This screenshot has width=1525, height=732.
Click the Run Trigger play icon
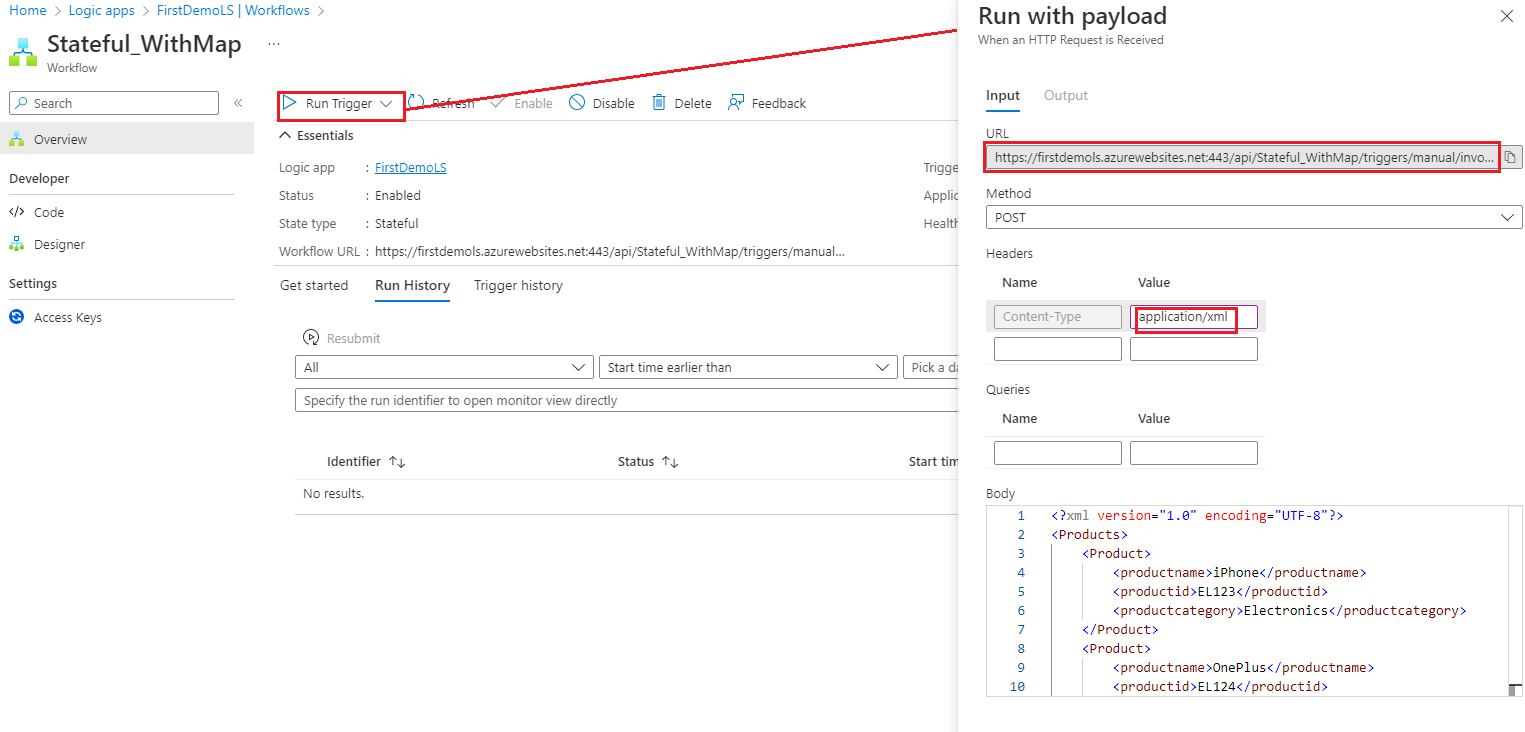290,103
